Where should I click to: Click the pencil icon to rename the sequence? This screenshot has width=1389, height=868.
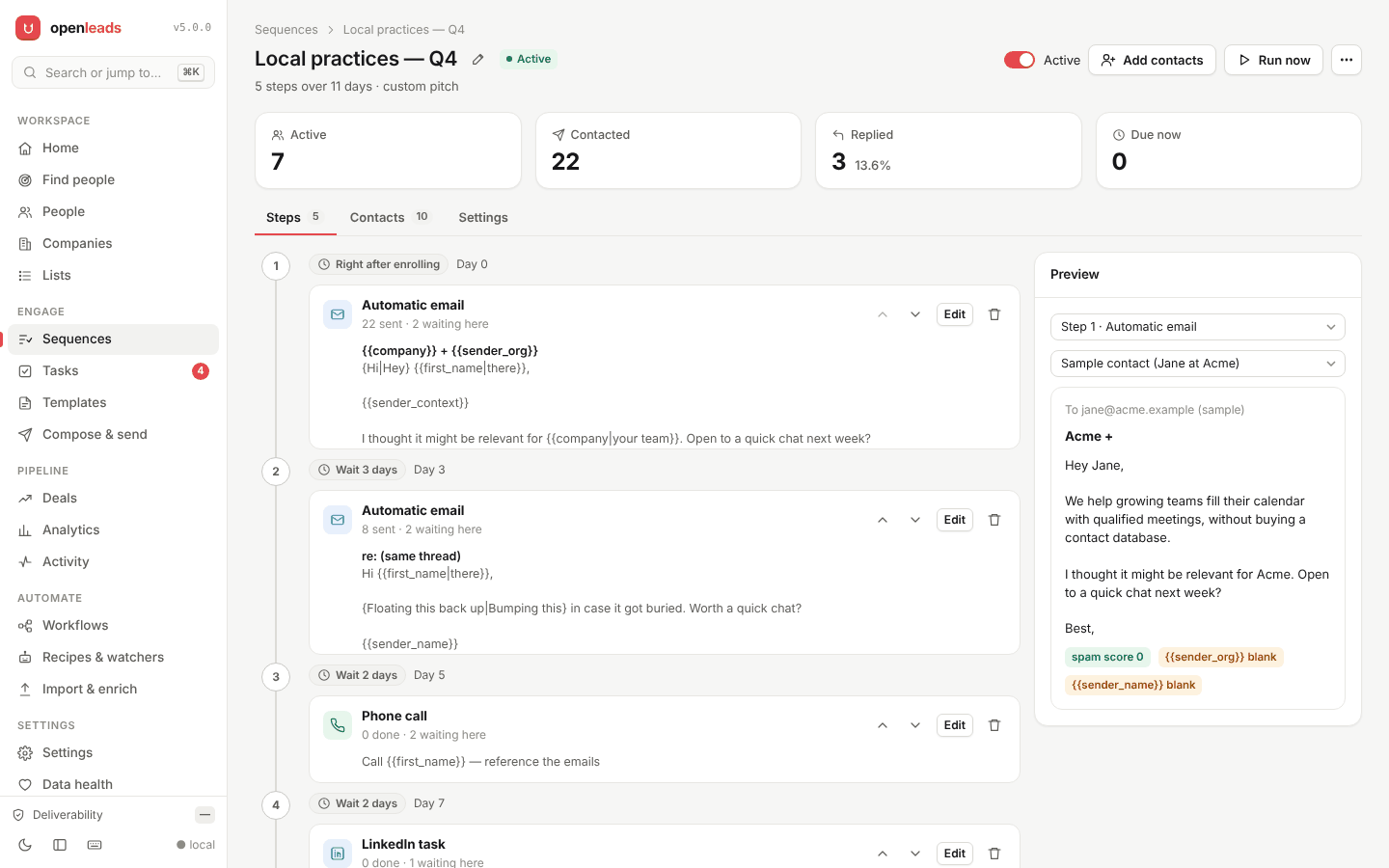[x=477, y=59]
